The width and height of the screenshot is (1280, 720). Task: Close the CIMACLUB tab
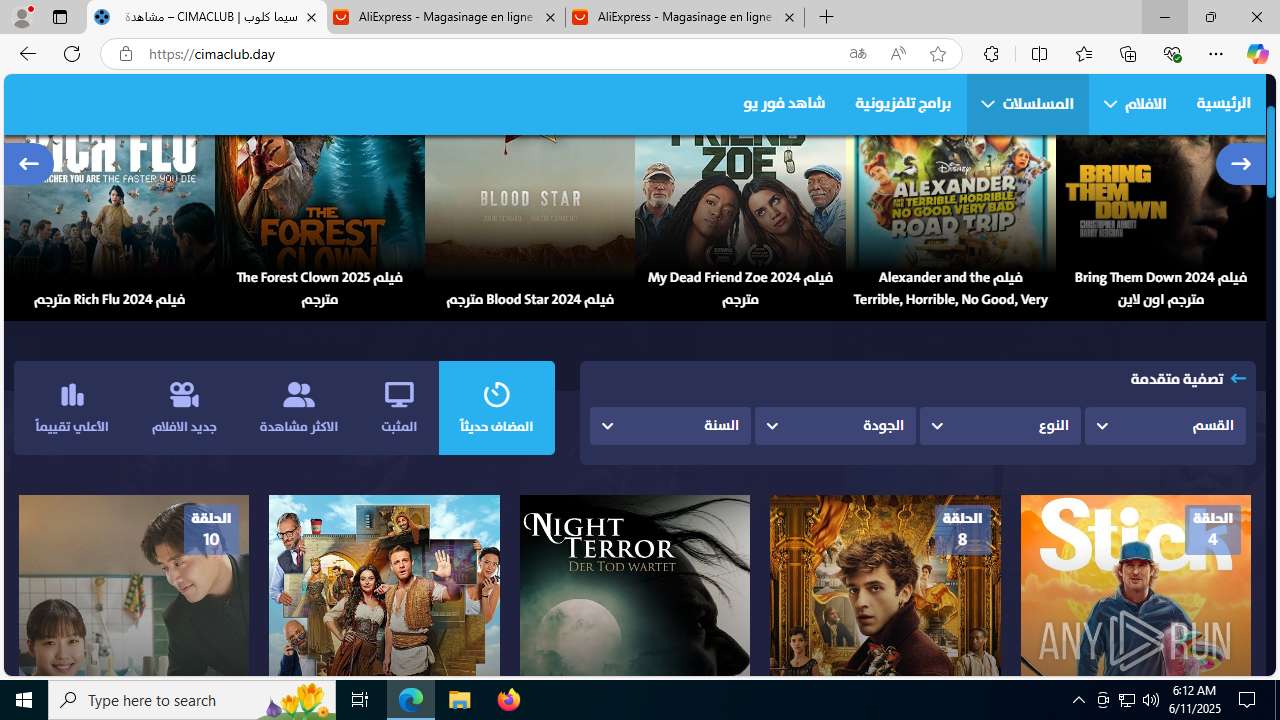tap(311, 17)
